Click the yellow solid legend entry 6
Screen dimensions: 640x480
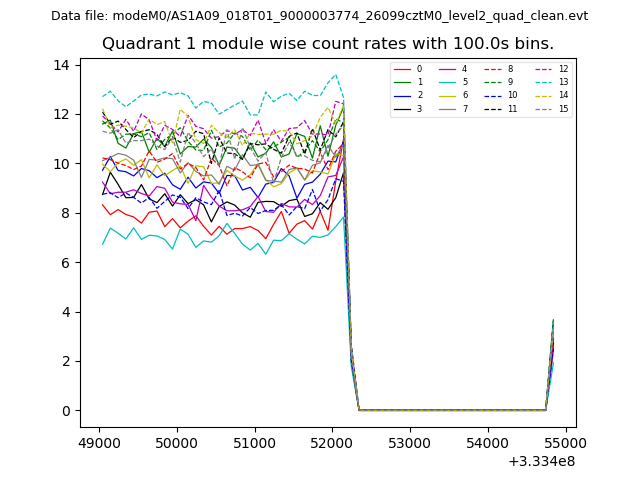454,95
